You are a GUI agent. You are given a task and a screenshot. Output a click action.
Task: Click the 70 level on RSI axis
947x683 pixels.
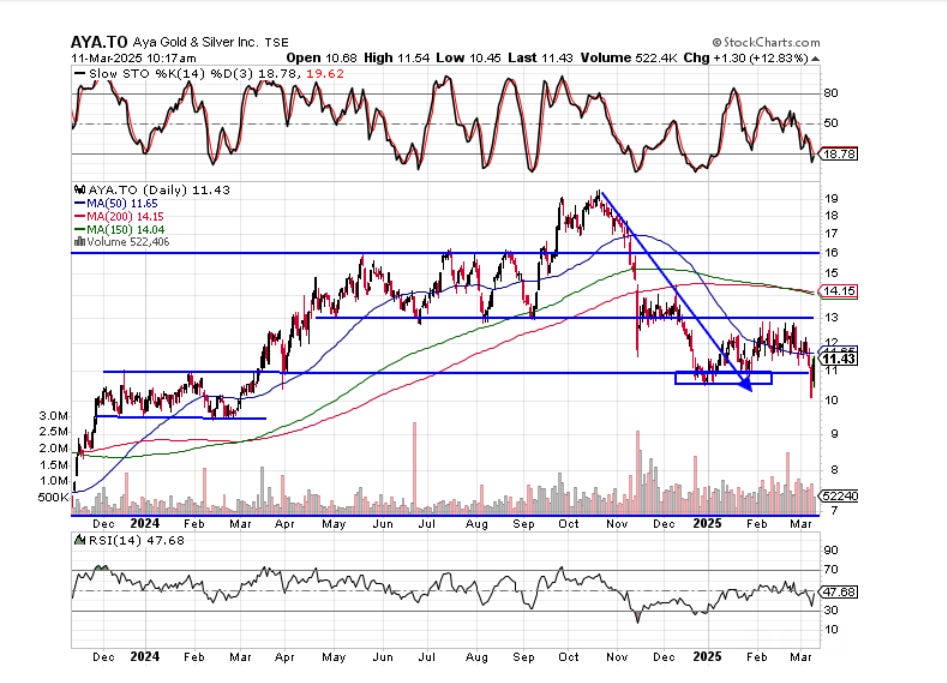(x=831, y=569)
